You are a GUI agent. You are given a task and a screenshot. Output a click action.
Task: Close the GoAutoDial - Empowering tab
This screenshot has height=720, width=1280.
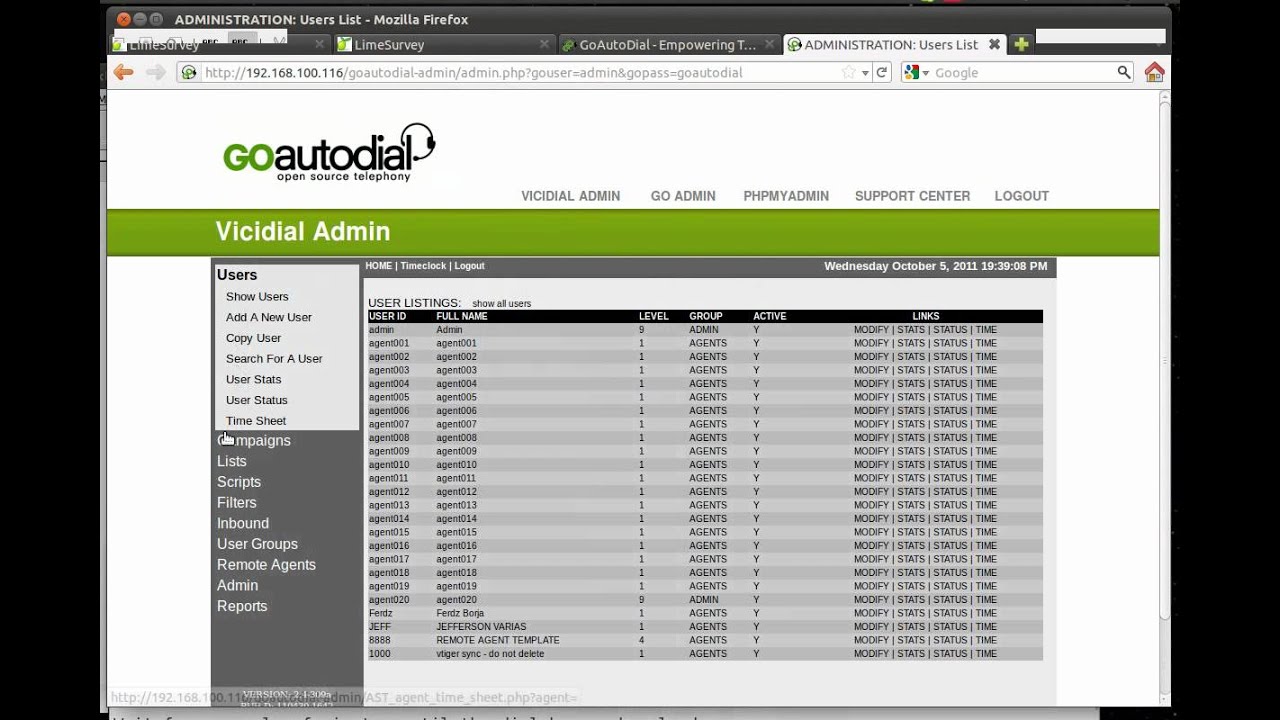tap(769, 44)
